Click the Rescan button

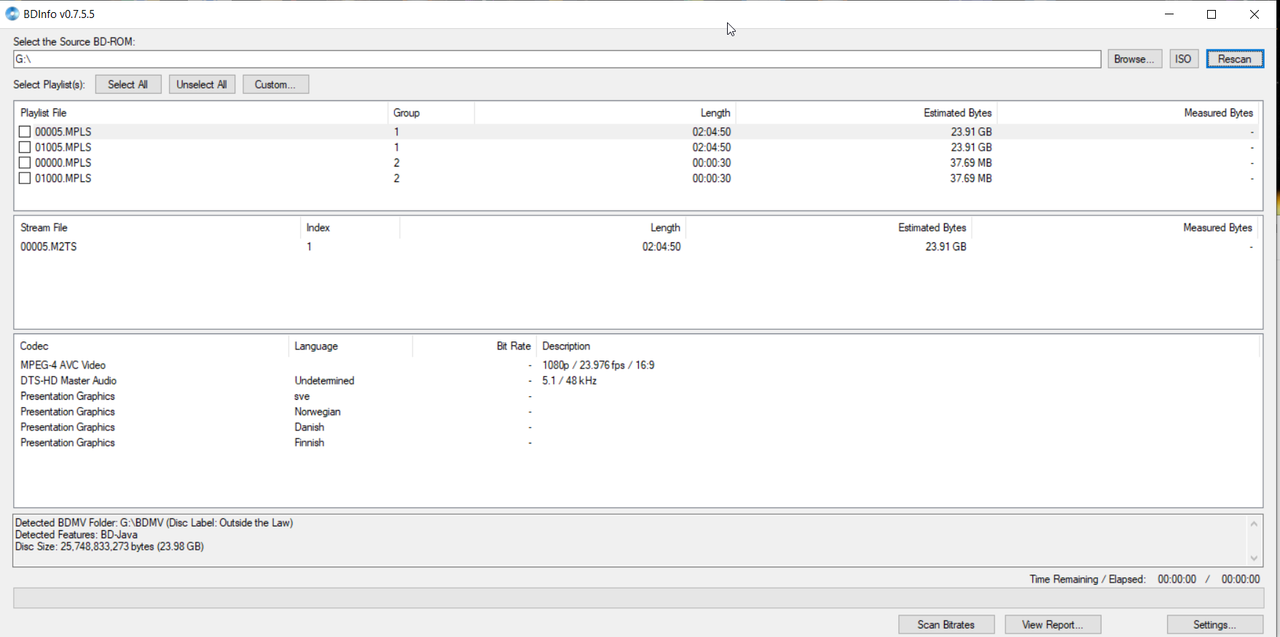coord(1234,59)
